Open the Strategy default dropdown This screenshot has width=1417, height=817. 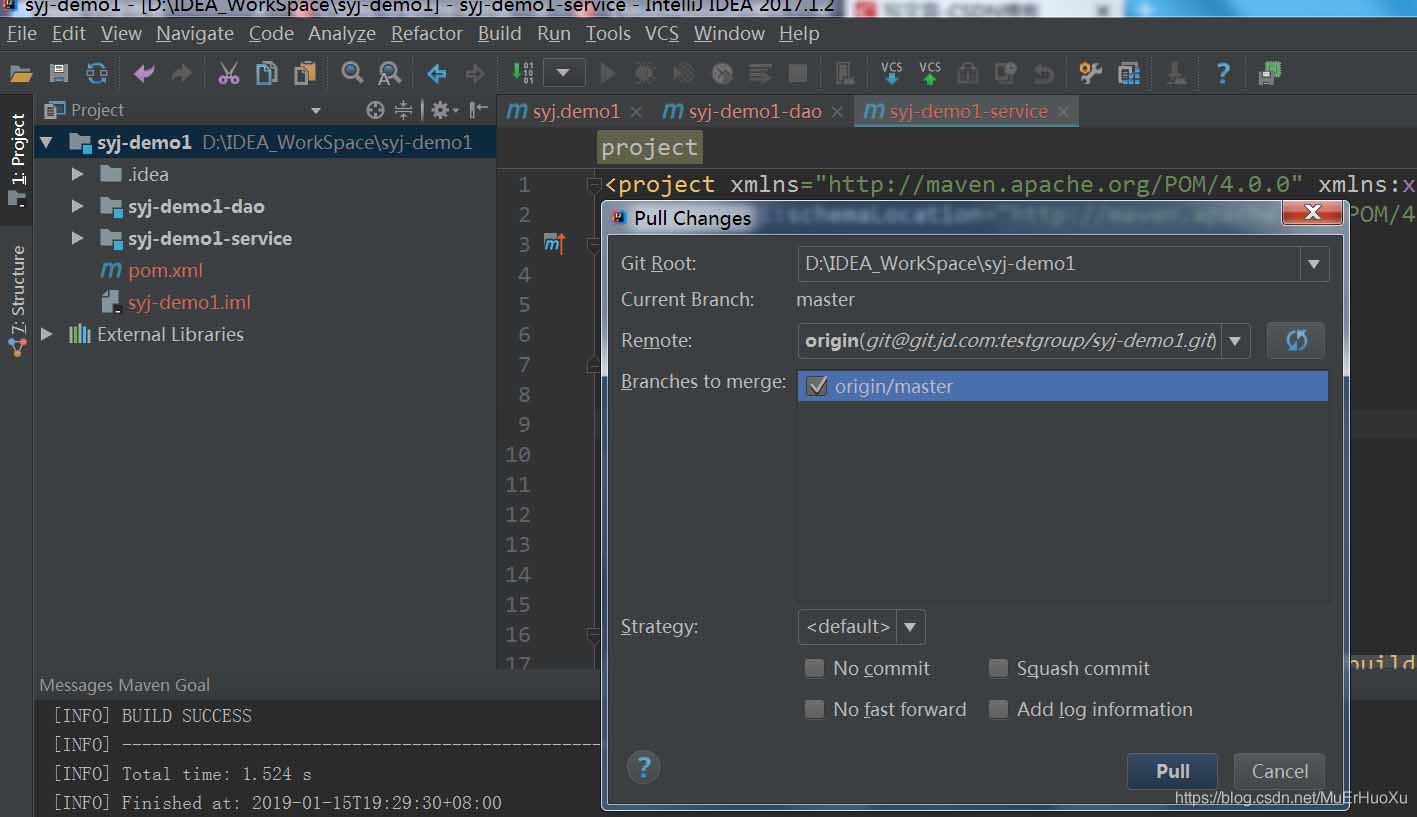(910, 627)
